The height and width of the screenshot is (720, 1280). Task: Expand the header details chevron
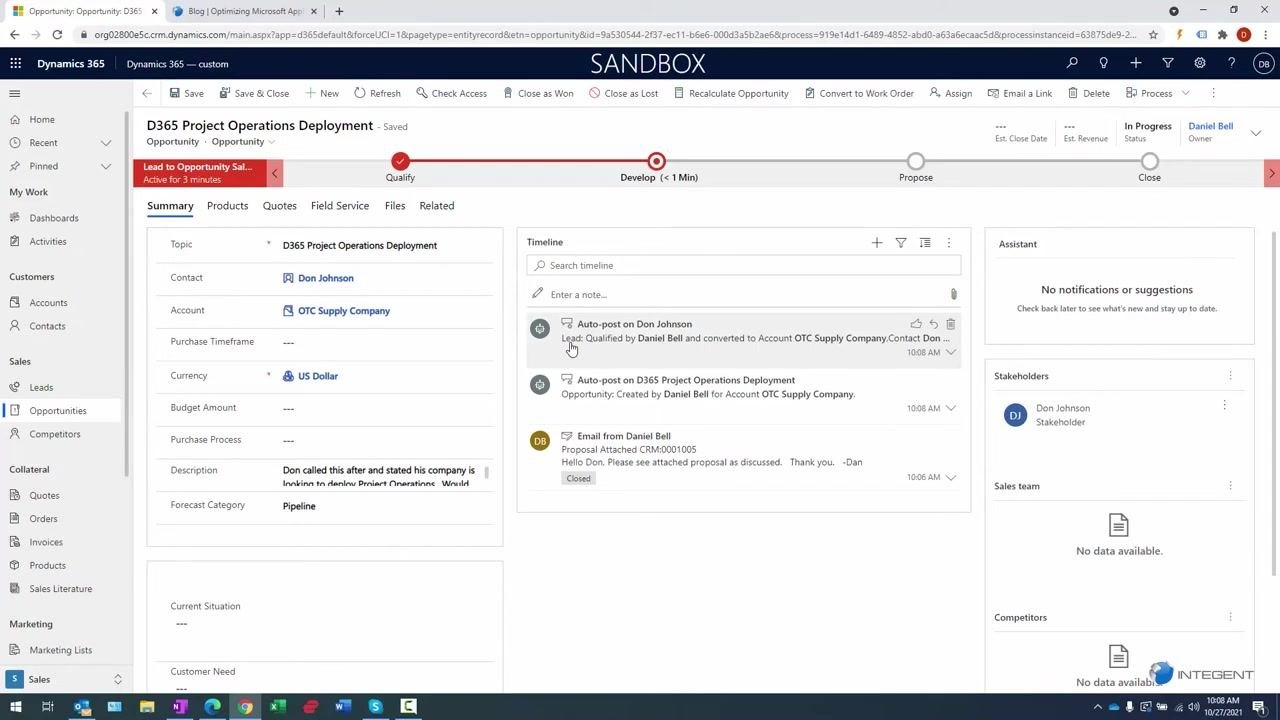[x=1256, y=133]
